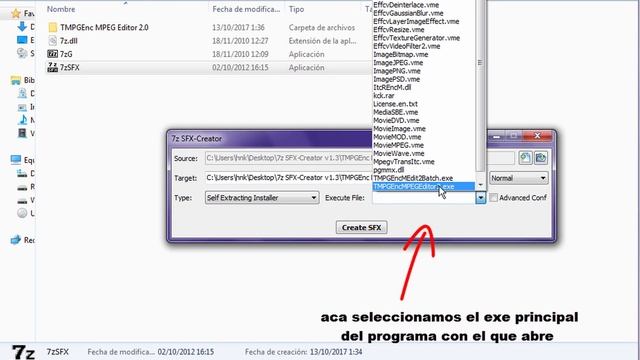640x360 pixels.
Task: Click the Computer icon in navigation pane
Action: (16, 160)
